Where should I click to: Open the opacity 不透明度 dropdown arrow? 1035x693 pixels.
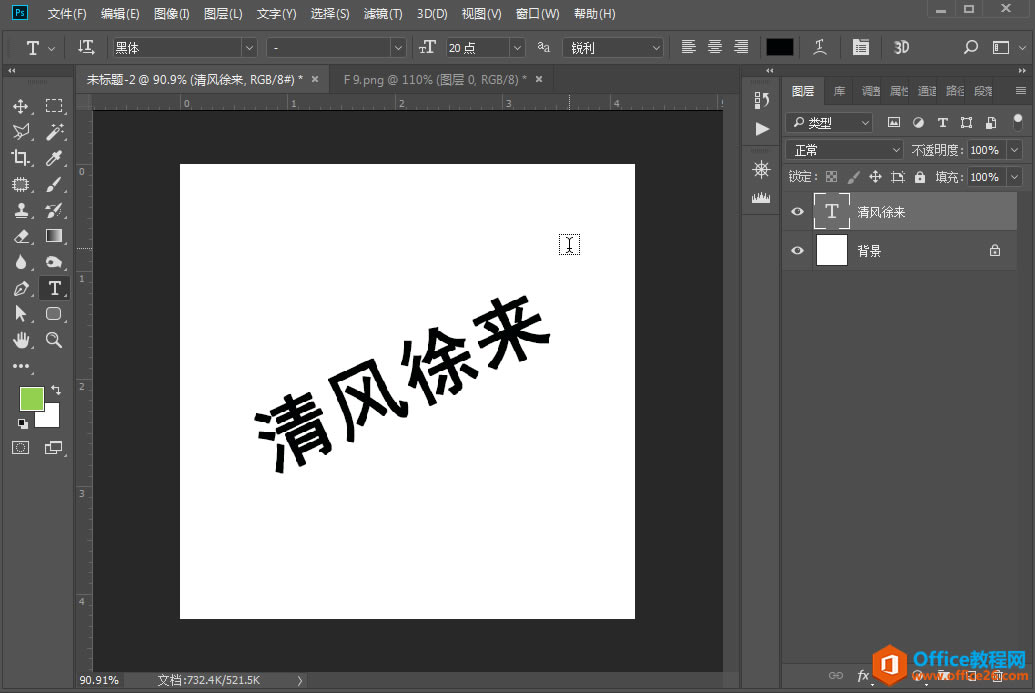coord(1015,150)
